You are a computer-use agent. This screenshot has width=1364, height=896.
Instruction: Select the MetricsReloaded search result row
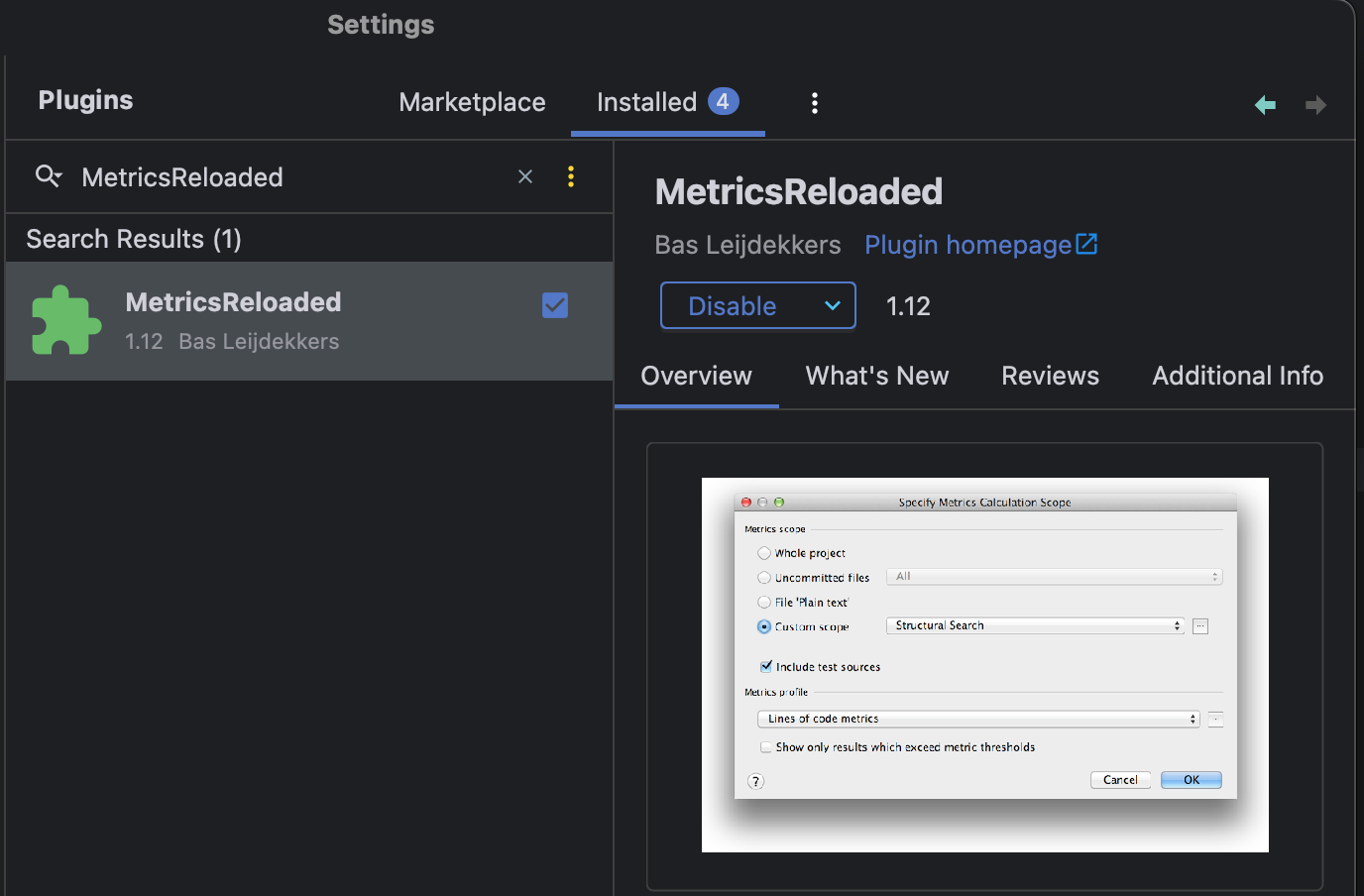(309, 321)
